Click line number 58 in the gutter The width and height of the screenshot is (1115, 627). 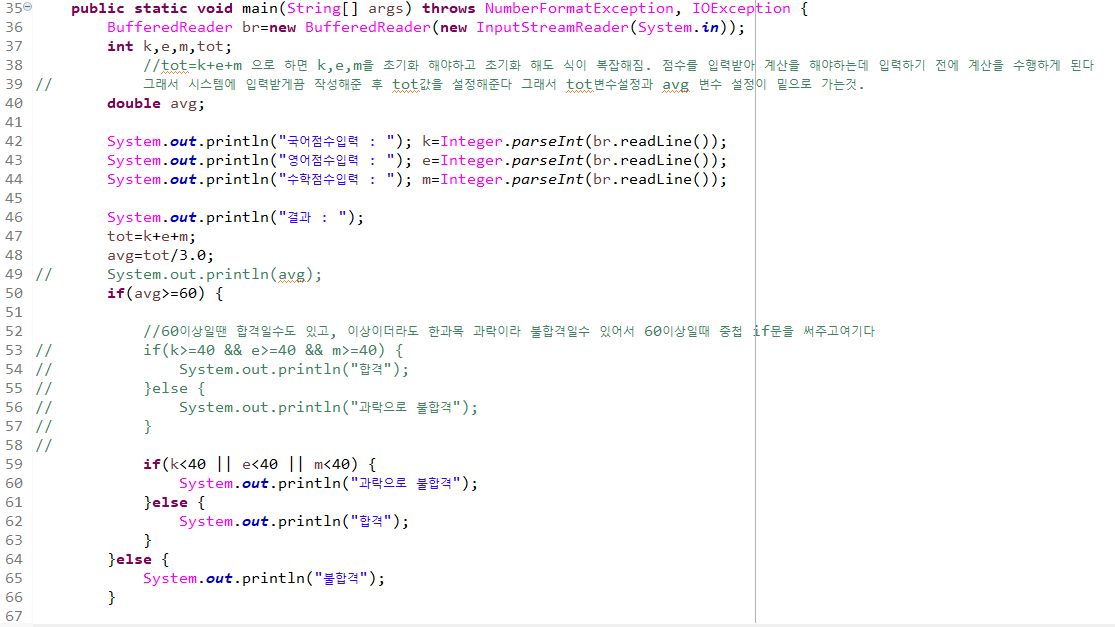click(14, 446)
